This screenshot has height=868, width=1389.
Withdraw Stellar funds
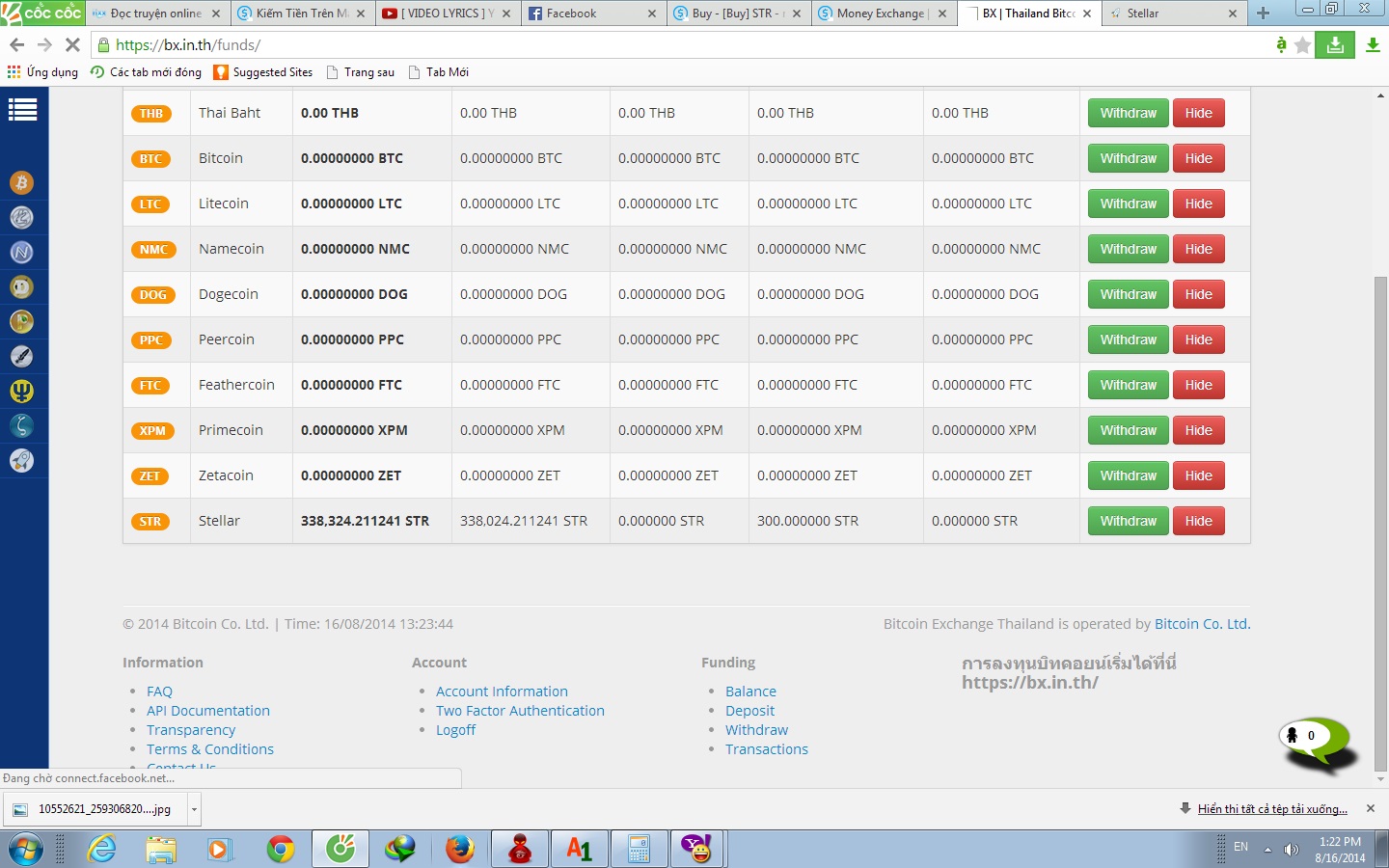[1129, 521]
